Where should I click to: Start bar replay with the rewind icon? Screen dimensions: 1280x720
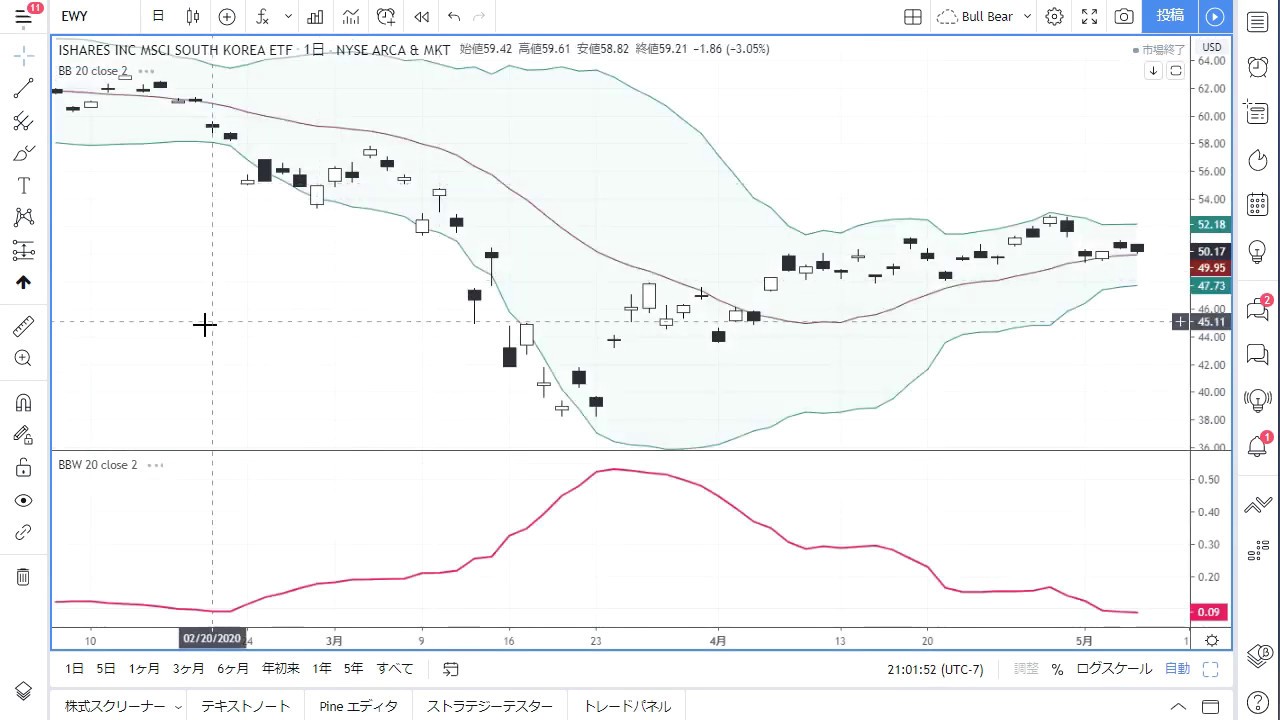(422, 16)
